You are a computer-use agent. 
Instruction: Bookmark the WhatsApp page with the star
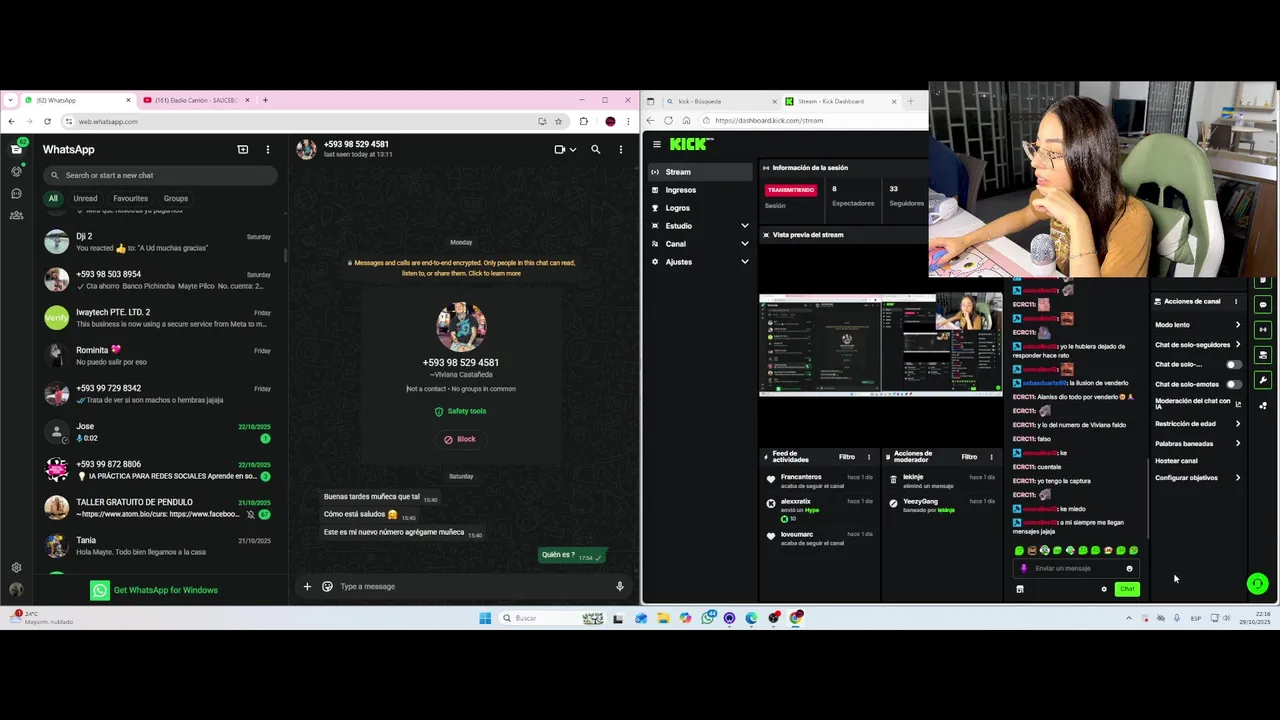(558, 121)
